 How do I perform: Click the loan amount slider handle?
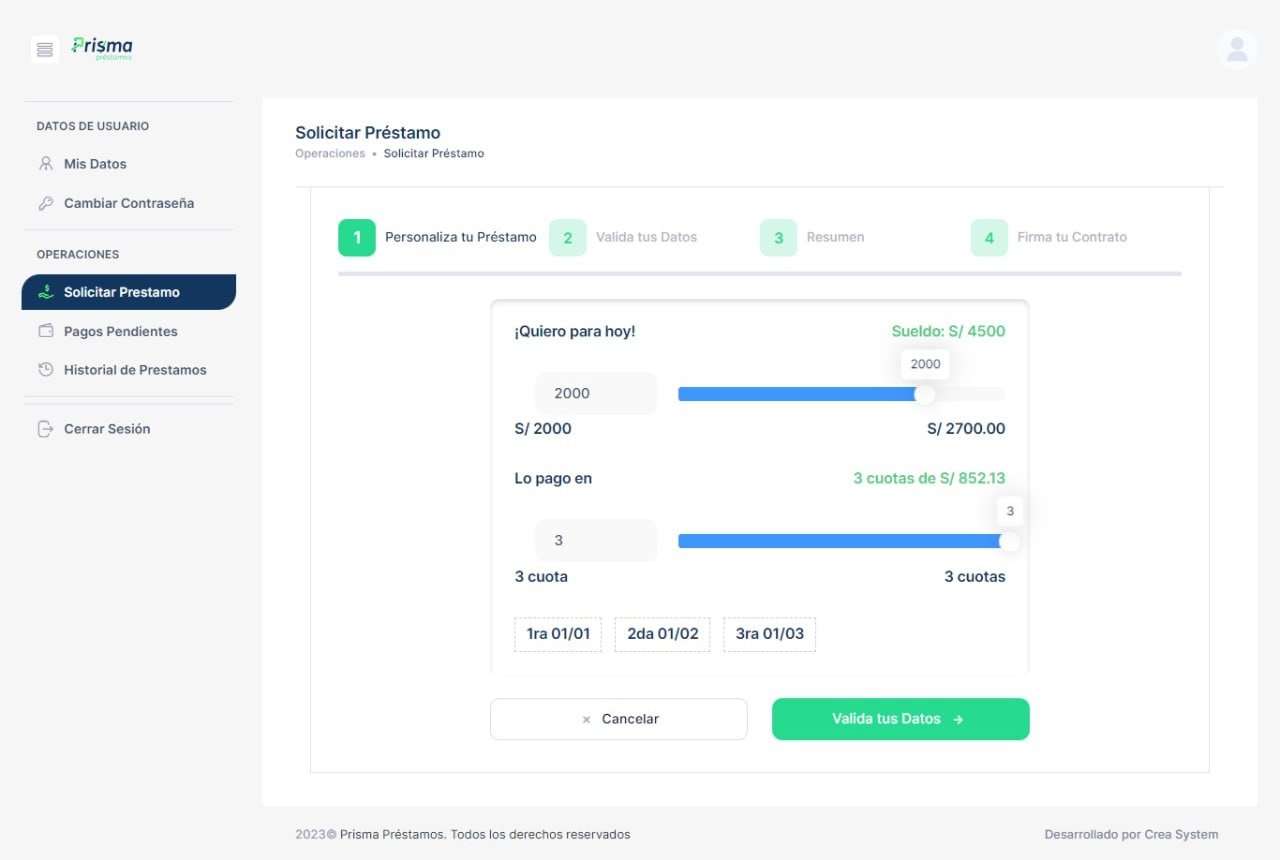click(925, 394)
